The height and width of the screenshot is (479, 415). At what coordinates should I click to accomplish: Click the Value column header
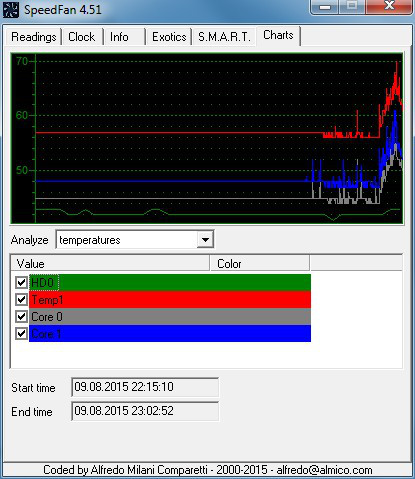tap(110, 264)
